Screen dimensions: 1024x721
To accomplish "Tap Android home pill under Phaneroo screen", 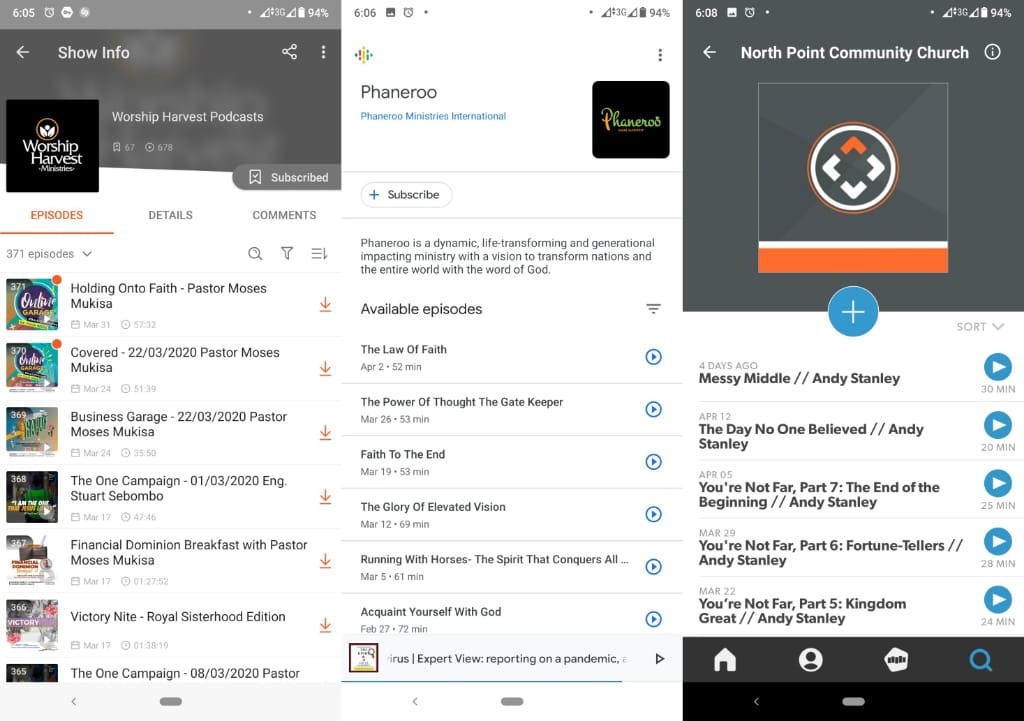I will point(512,701).
